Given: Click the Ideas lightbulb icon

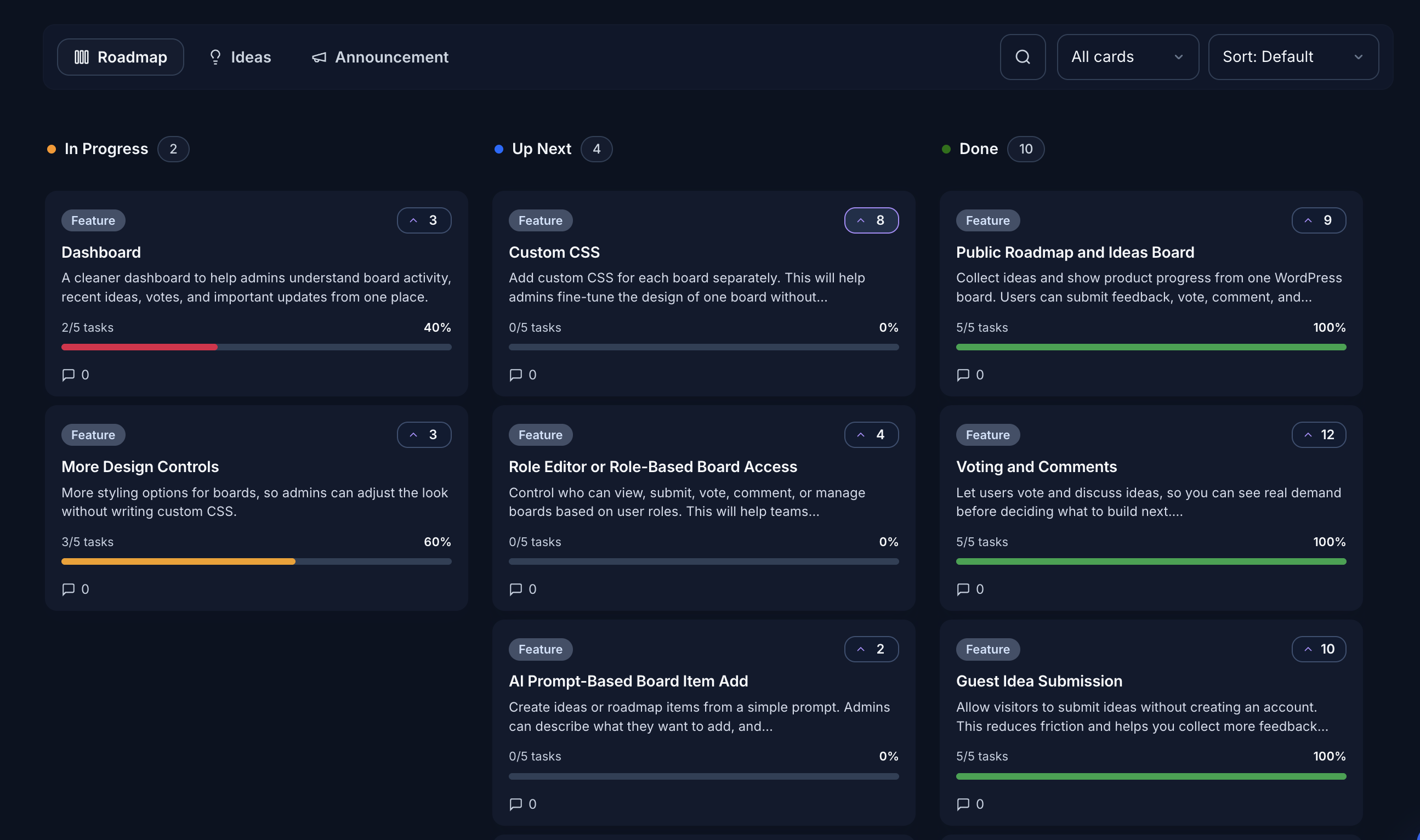Looking at the screenshot, I should coord(215,56).
